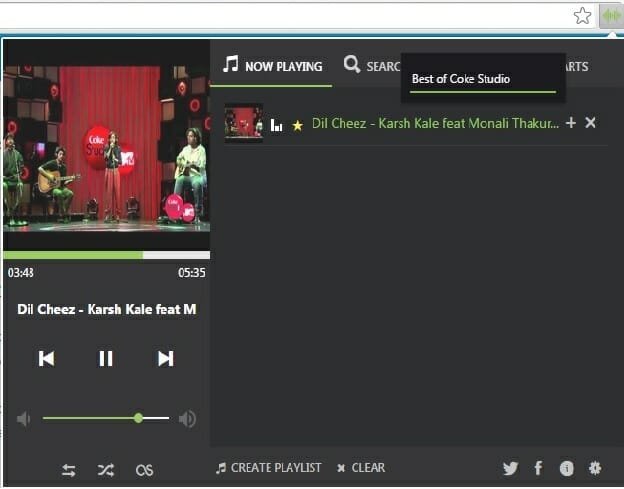This screenshot has width=624, height=489.
Task: Click the Coke Studio video preview
Action: tap(106, 145)
